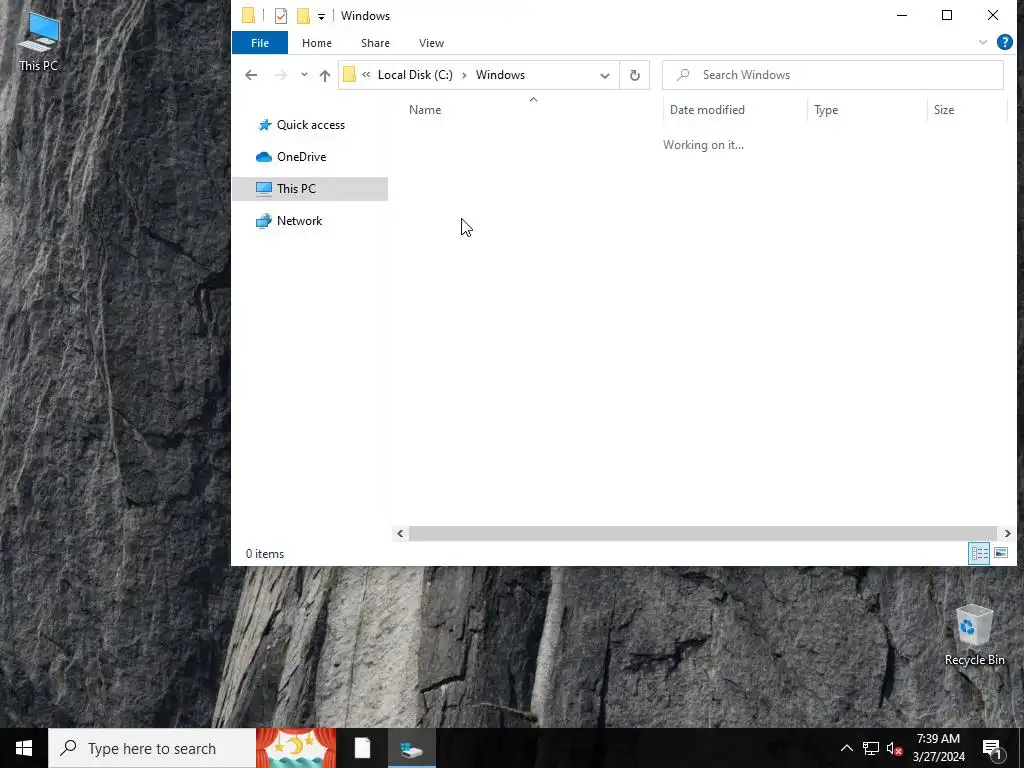Viewport: 1024px width, 768px height.
Task: Expand the address bar history dropdown
Action: click(605, 76)
